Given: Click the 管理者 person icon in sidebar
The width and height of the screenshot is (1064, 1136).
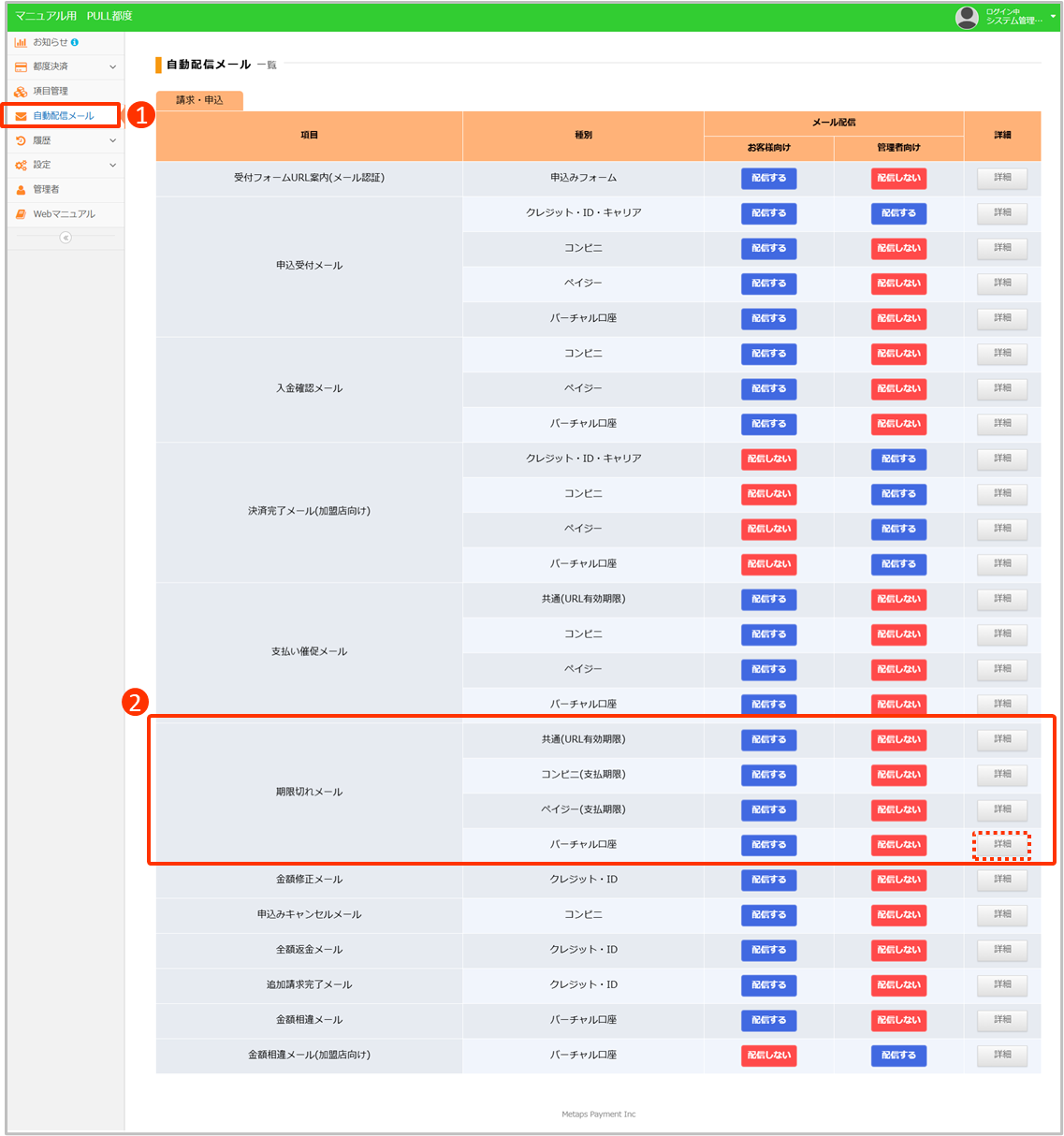Looking at the screenshot, I should 21,190.
